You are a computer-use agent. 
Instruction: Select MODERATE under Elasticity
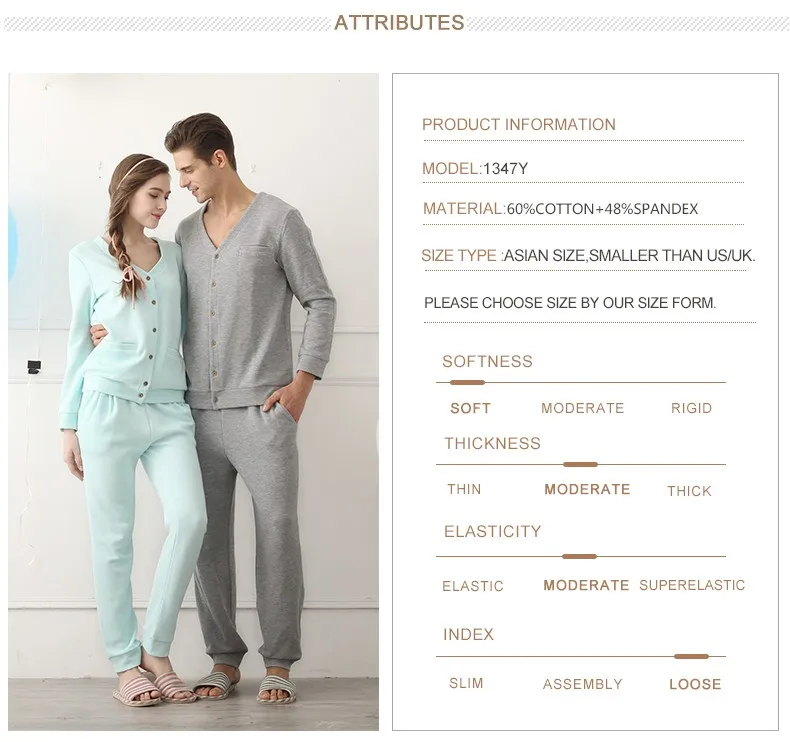click(586, 585)
